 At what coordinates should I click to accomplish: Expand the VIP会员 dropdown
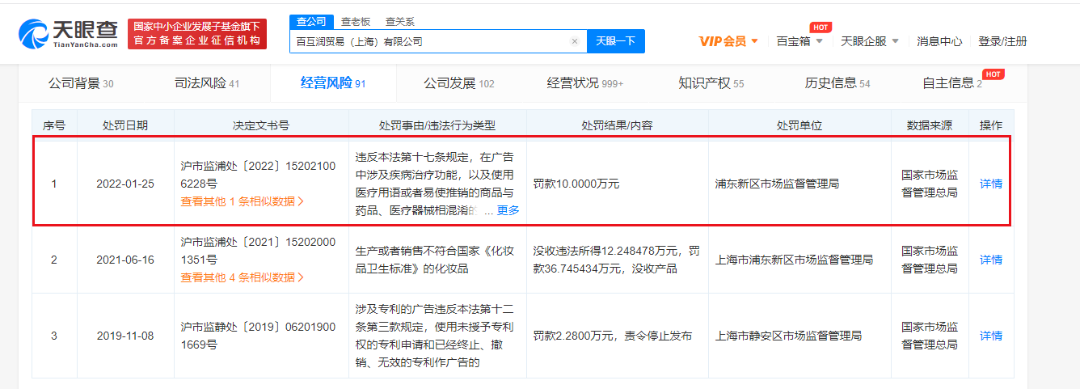(729, 41)
